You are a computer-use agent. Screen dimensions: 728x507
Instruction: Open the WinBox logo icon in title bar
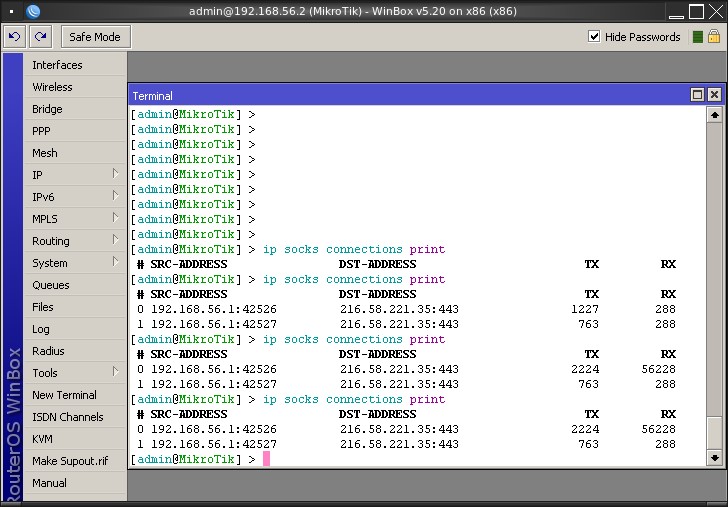(x=33, y=11)
